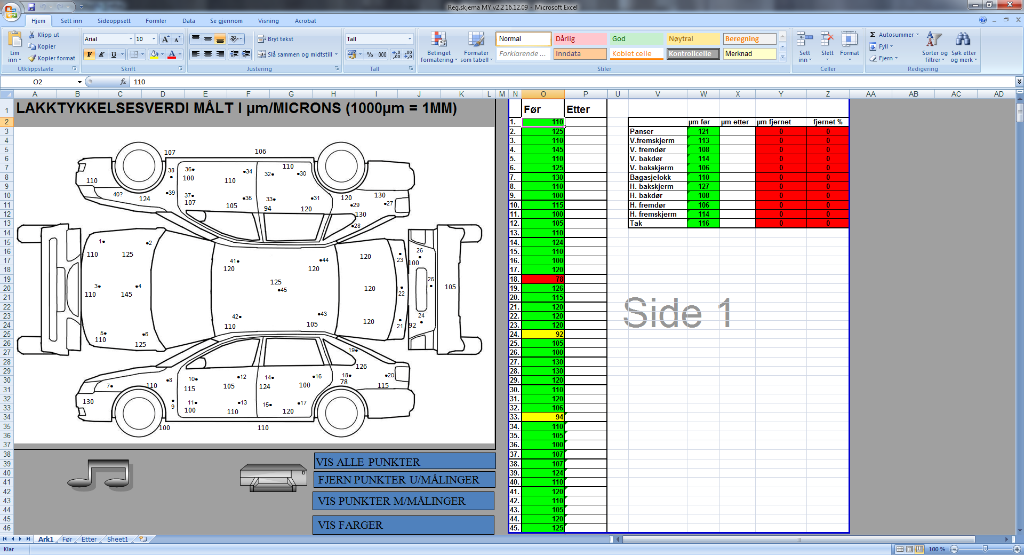Switch to Formler ribbon tab

[156, 21]
